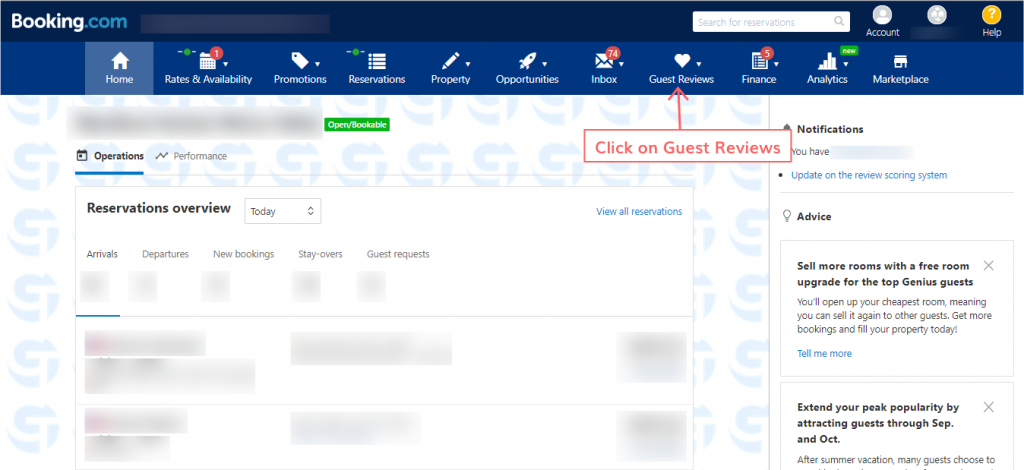Expand the Promotions dropdown arrow
The image size is (1024, 470).
coord(317,64)
